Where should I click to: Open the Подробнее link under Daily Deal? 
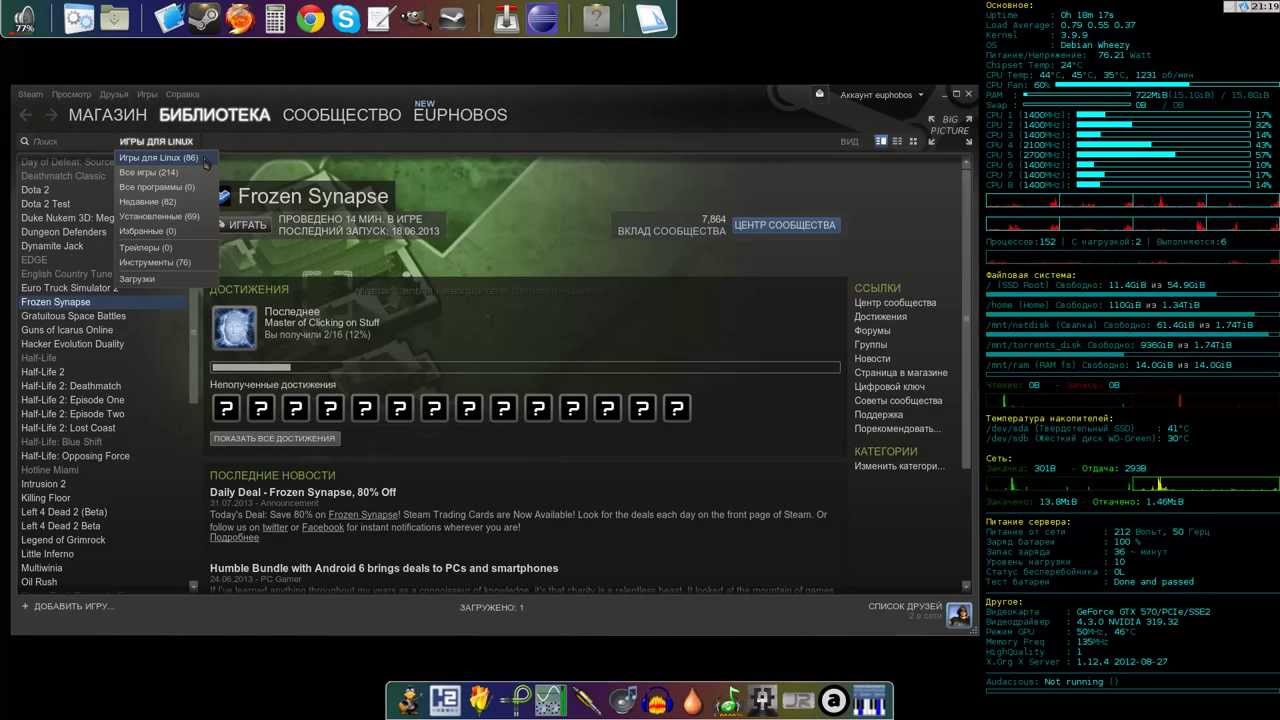tap(234, 538)
